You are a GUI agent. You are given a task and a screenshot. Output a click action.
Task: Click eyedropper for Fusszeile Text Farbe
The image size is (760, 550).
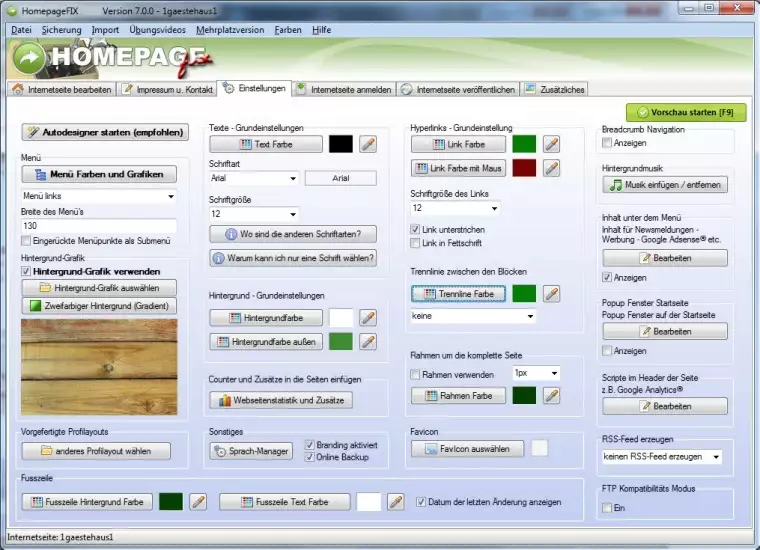coord(396,502)
